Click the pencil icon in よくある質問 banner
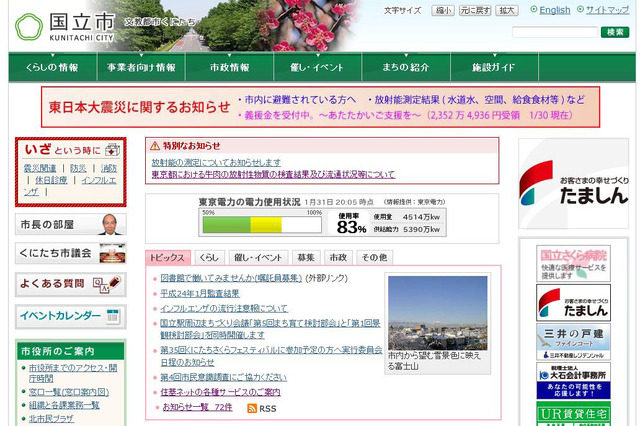 click(x=115, y=282)
